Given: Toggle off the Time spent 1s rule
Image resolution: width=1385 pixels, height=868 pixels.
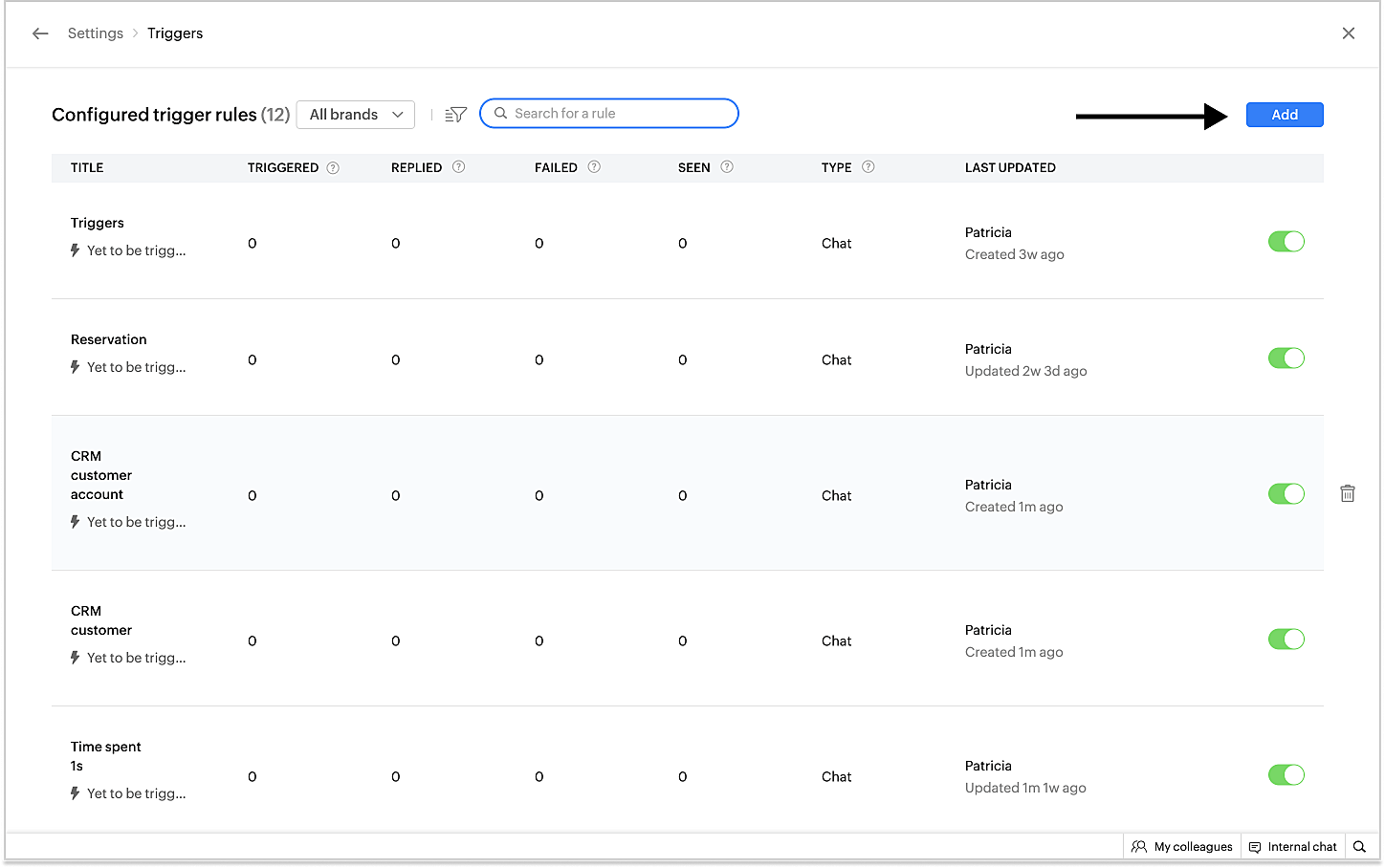Looking at the screenshot, I should pyautogui.click(x=1286, y=775).
